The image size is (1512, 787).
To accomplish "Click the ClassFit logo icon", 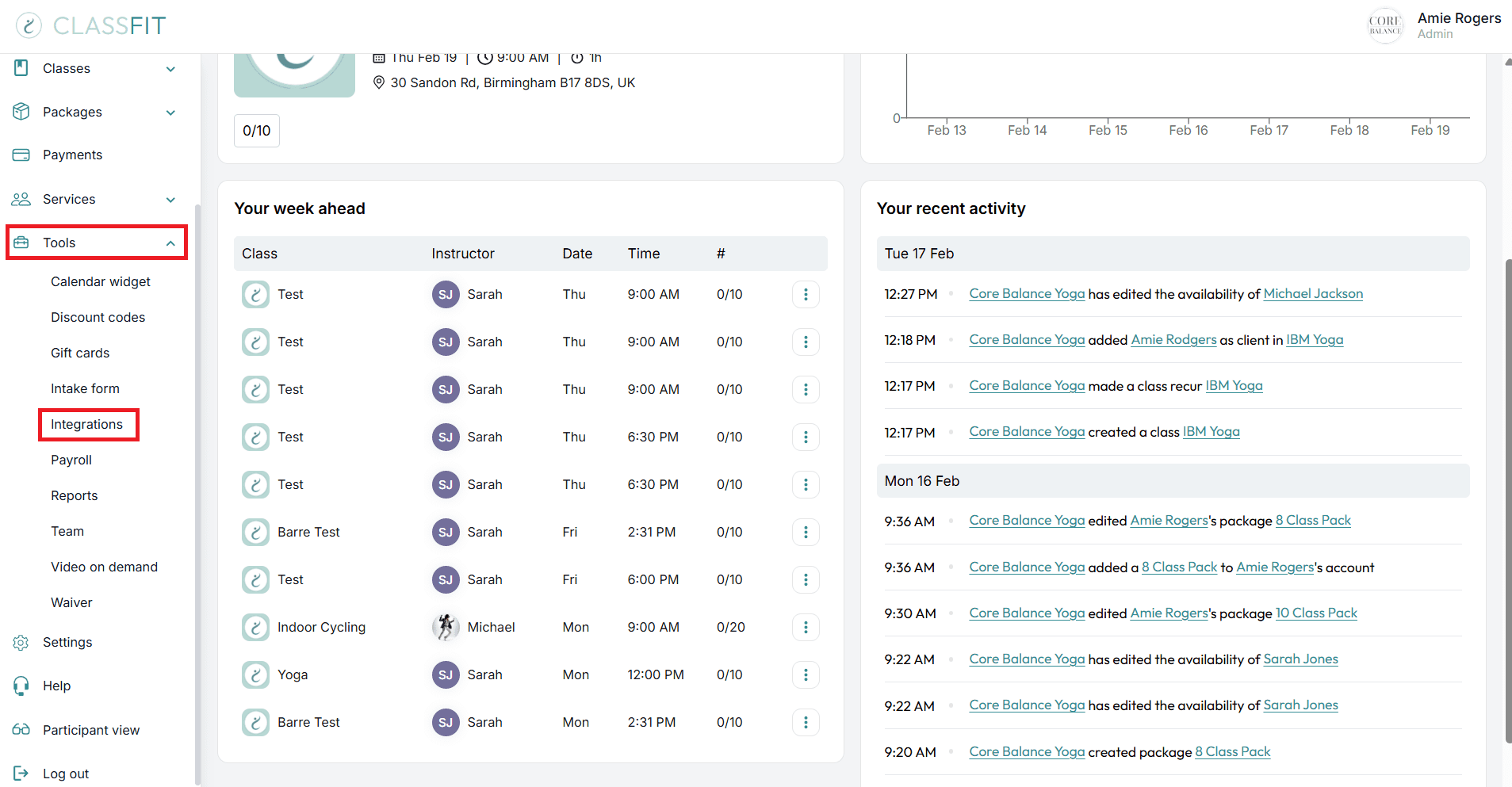I will click(29, 25).
